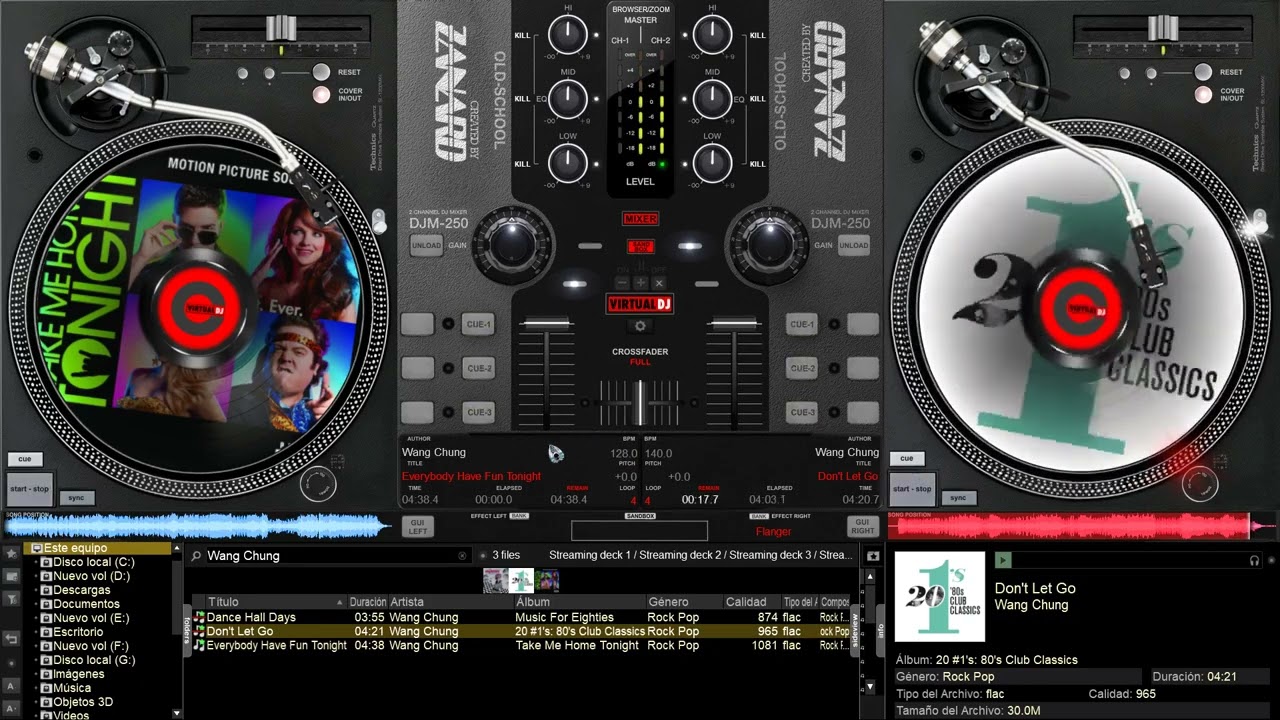Kill the LOW band on right channel

click(758, 163)
